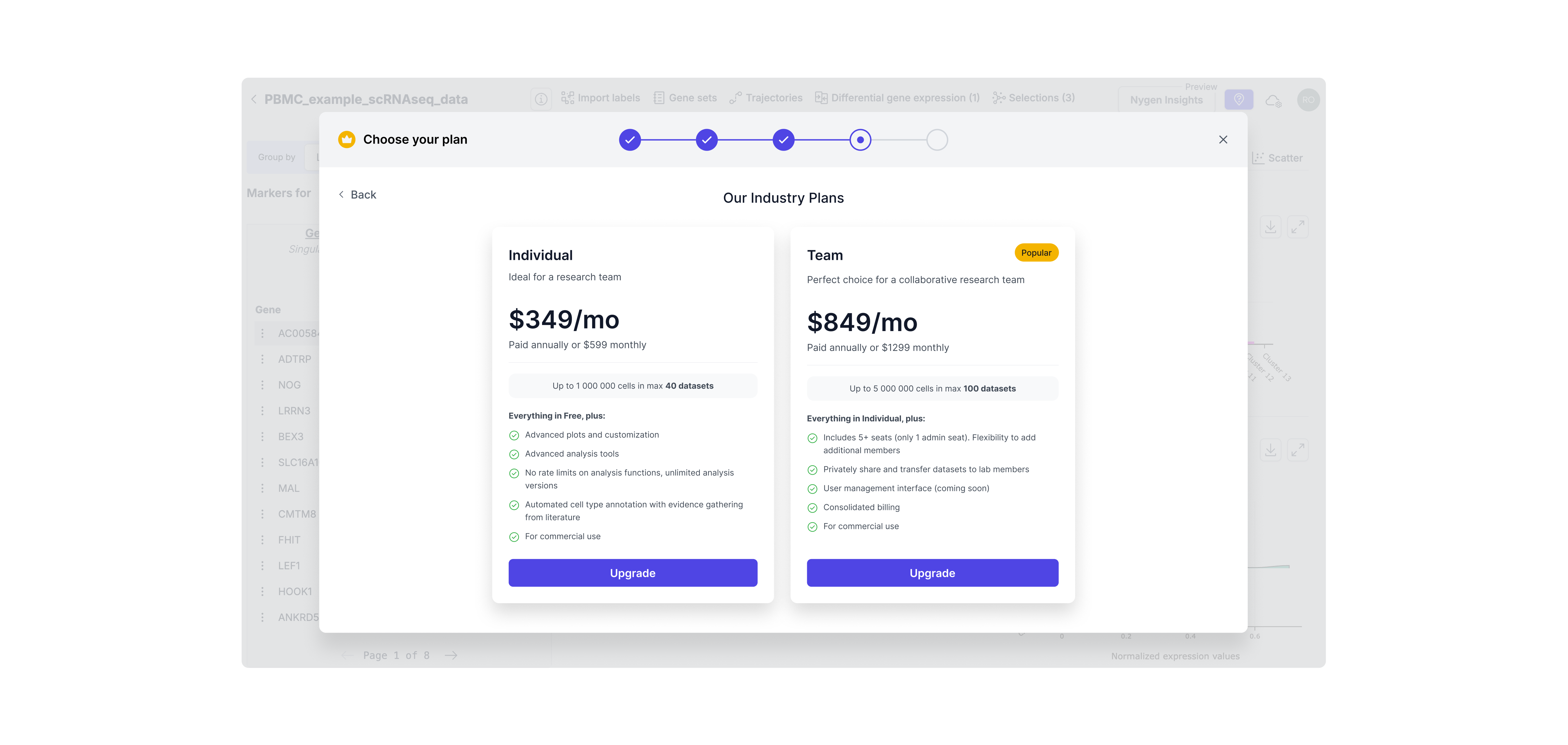
Task: Open cloud settings icon
Action: coord(1273,101)
